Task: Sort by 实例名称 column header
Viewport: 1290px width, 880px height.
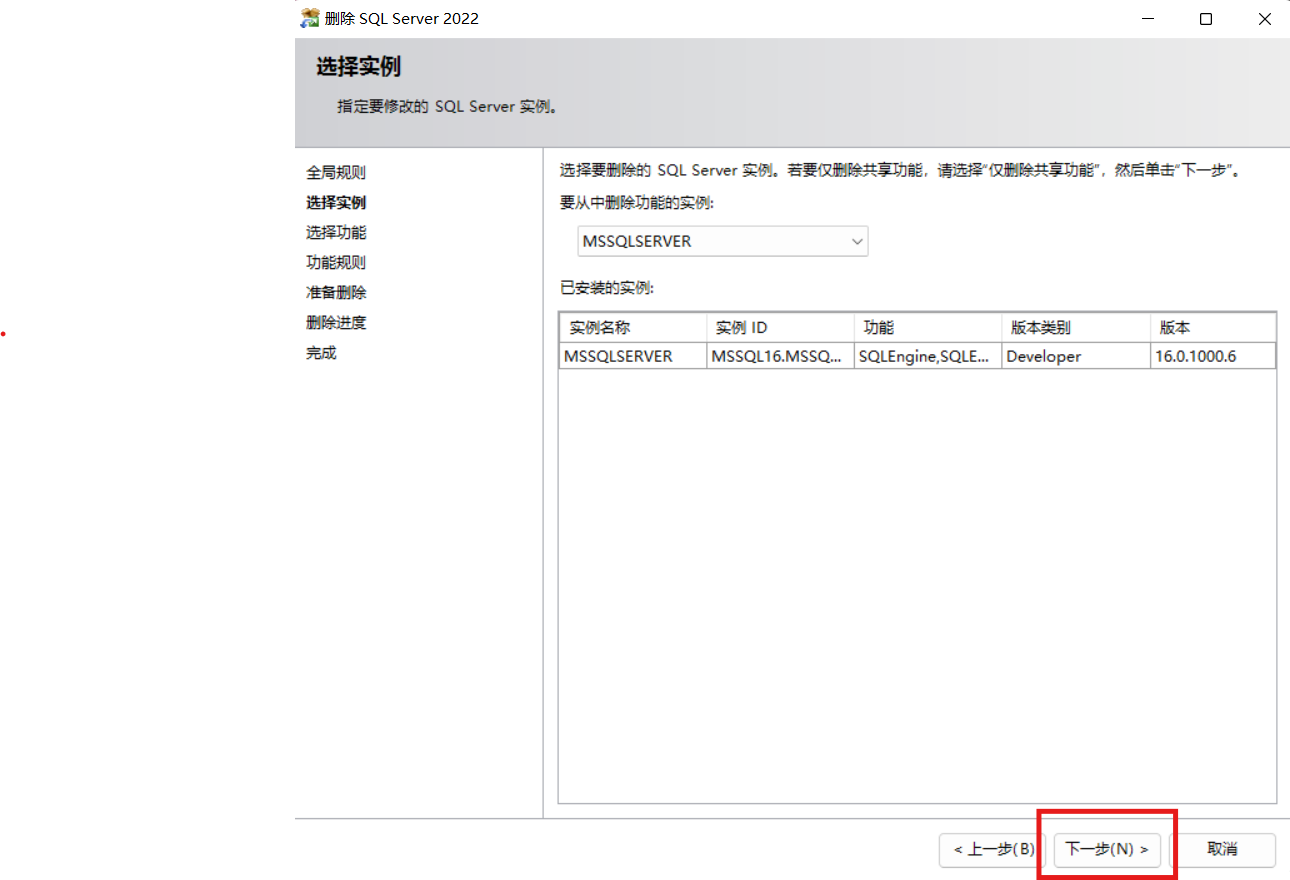Action: click(633, 327)
